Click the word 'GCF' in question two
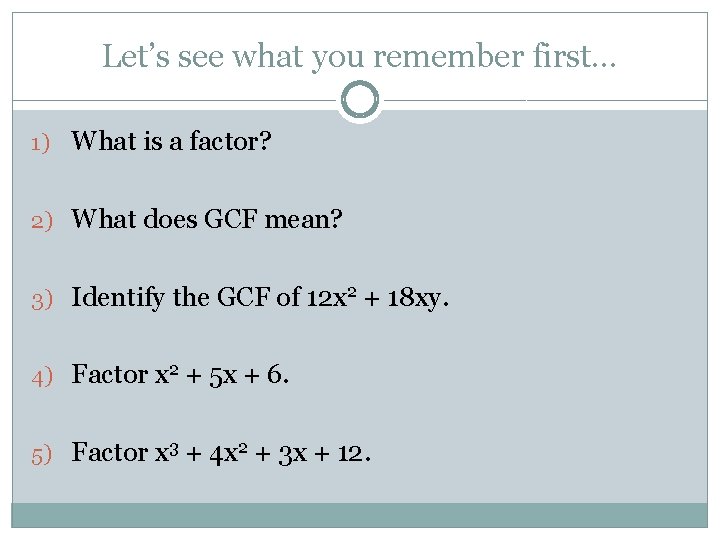The height and width of the screenshot is (540, 720). click(231, 219)
